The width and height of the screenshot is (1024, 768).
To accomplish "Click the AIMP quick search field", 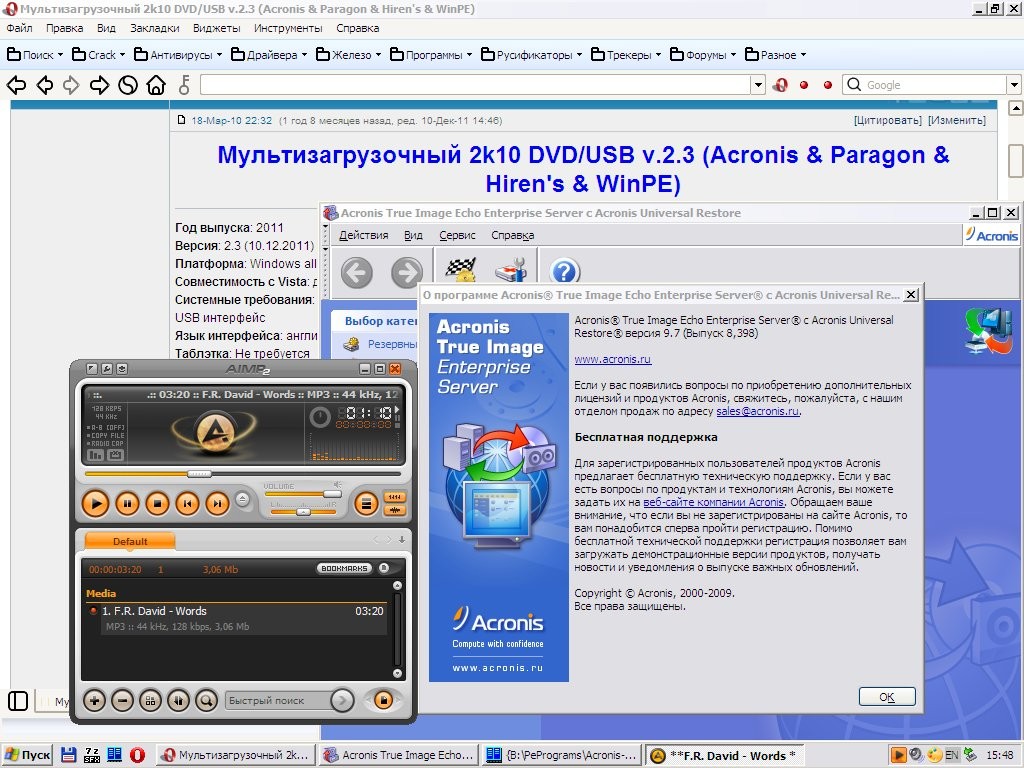I will [x=277, y=701].
